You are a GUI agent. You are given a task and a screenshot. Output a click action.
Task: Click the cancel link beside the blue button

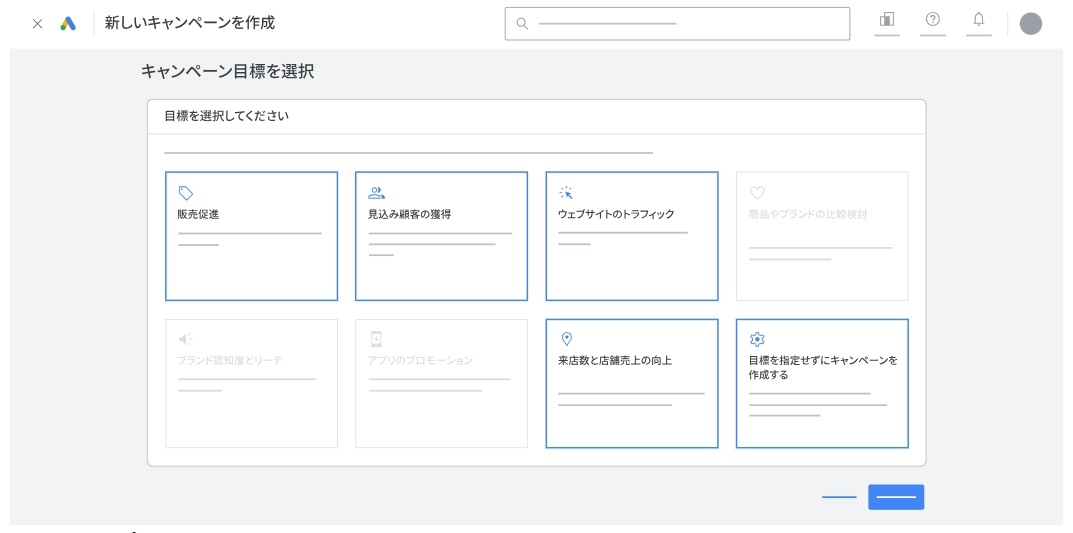pyautogui.click(x=839, y=497)
